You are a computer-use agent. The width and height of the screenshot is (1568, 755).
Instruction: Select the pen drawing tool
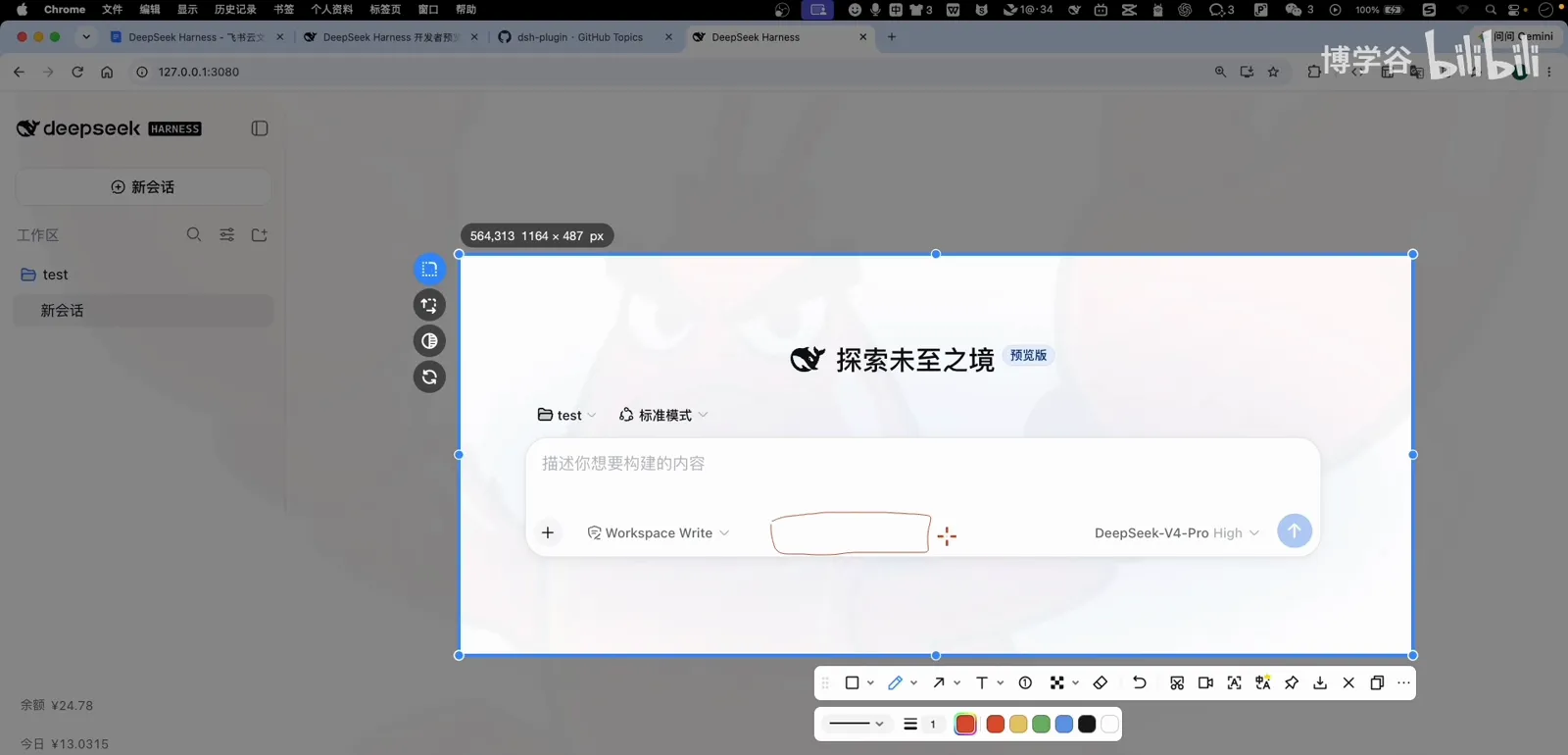click(895, 682)
